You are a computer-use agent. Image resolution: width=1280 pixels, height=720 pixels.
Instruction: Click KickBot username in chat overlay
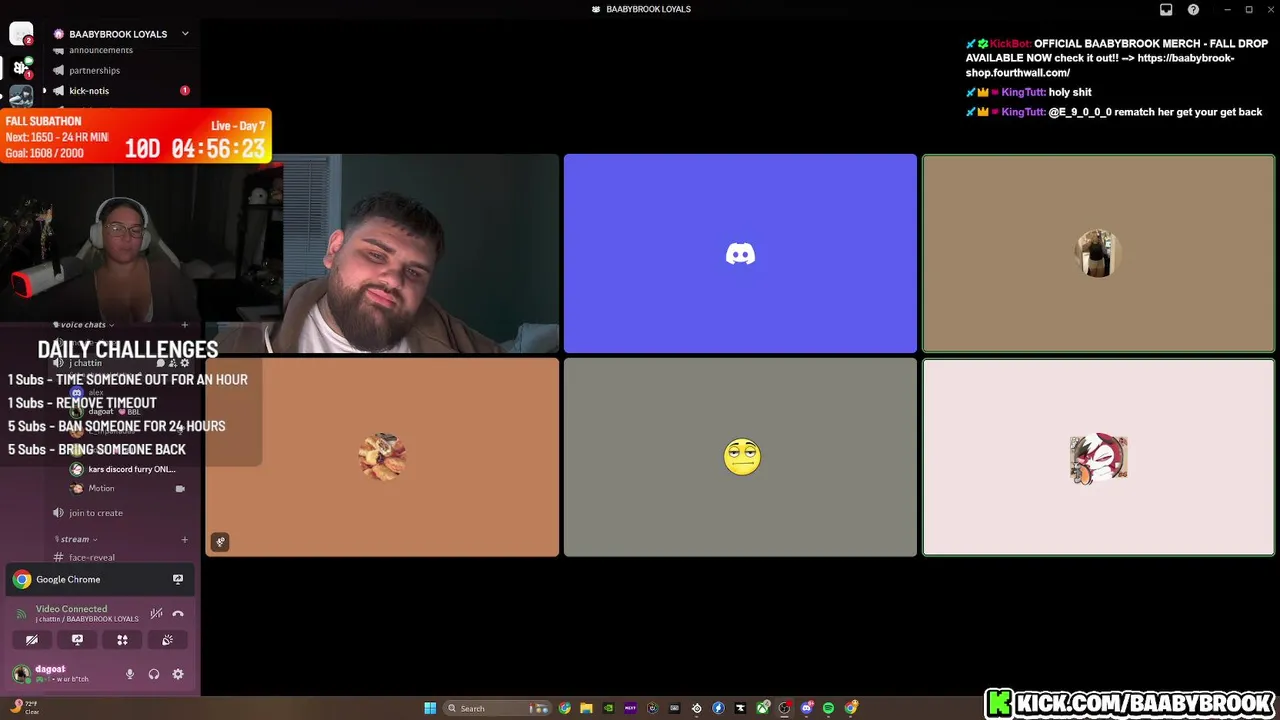pyautogui.click(x=1010, y=44)
